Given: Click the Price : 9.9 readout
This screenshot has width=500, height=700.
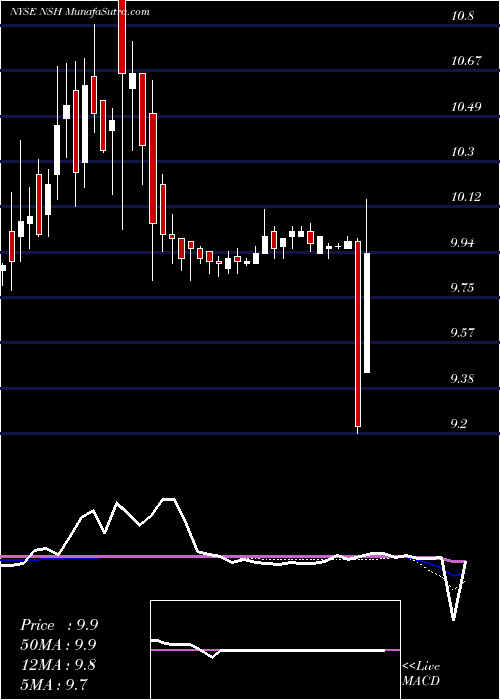Looking at the screenshot, I should [59, 625].
